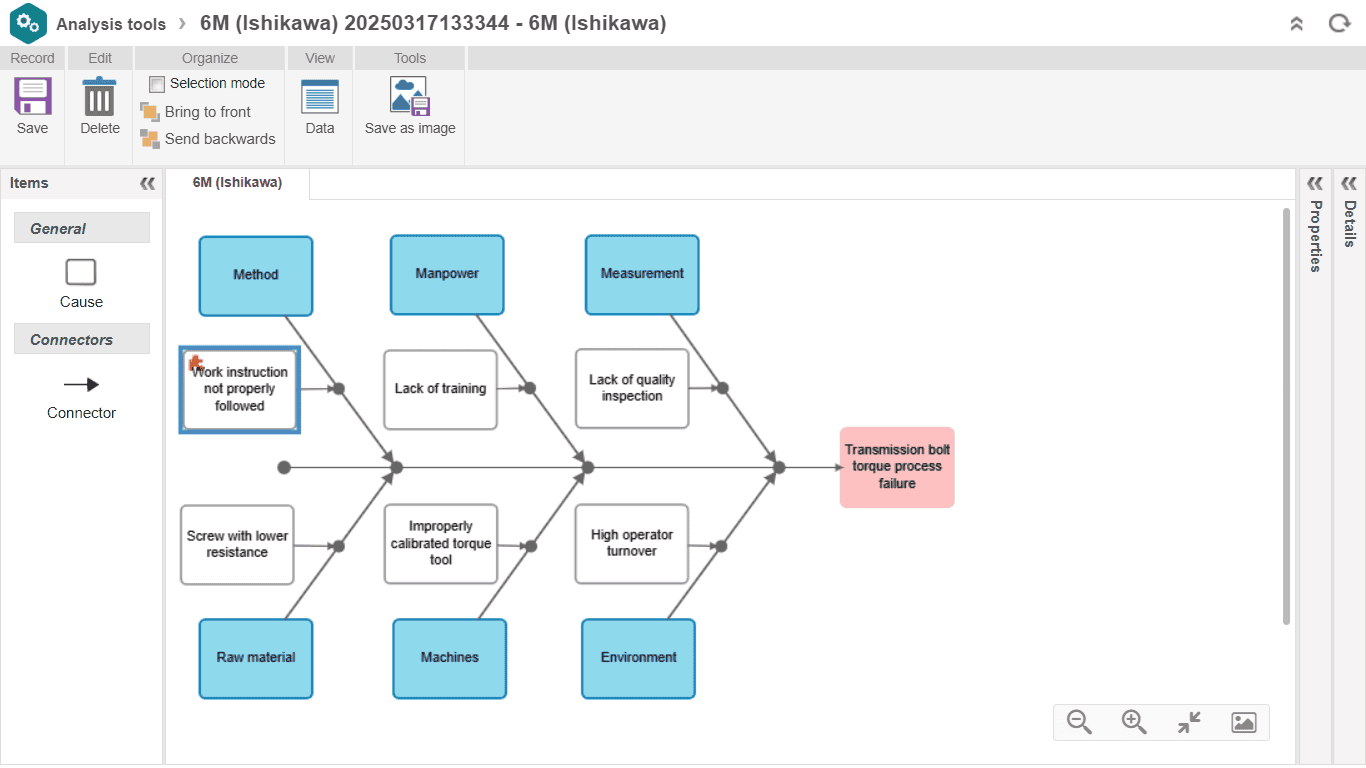
Task: Fit diagram to screen with collapse-arrows icon
Action: (1189, 722)
